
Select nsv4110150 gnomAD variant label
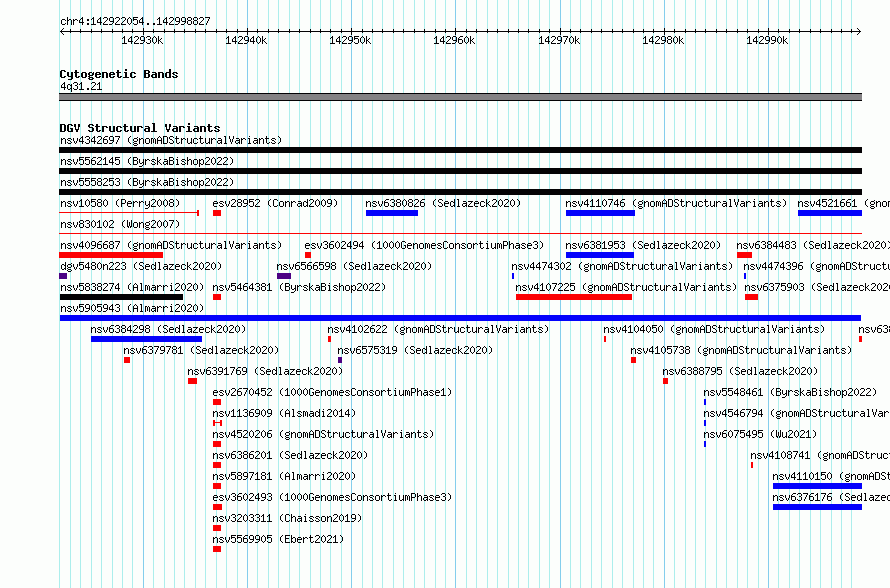pos(831,476)
